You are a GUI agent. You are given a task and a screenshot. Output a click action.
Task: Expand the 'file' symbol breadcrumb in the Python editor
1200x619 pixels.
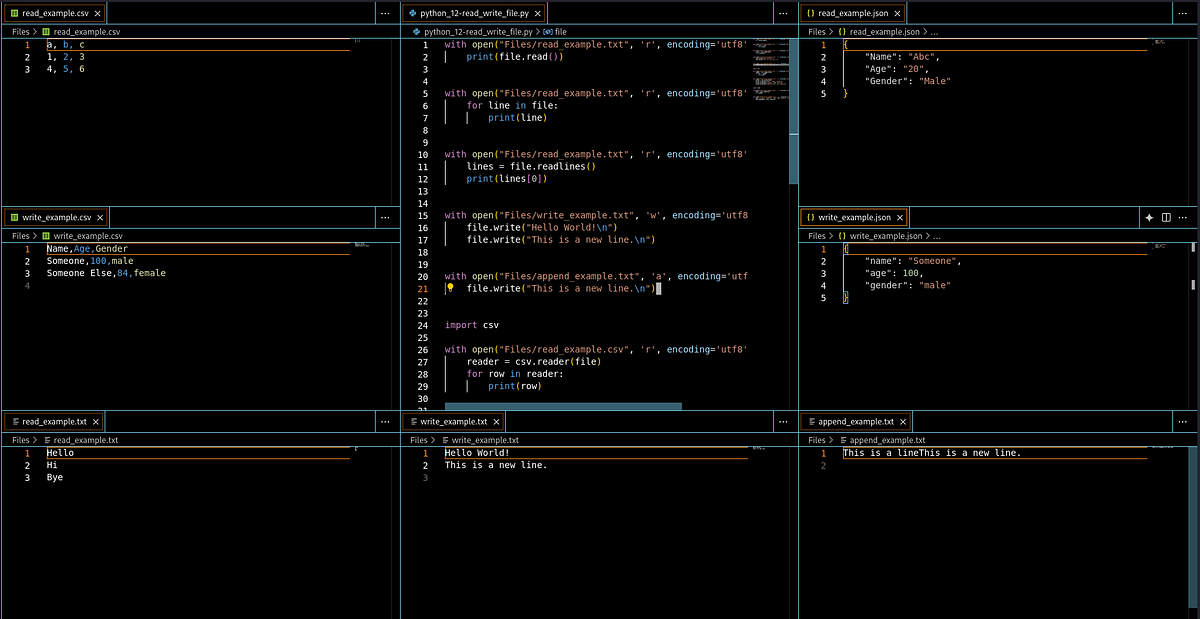560,32
